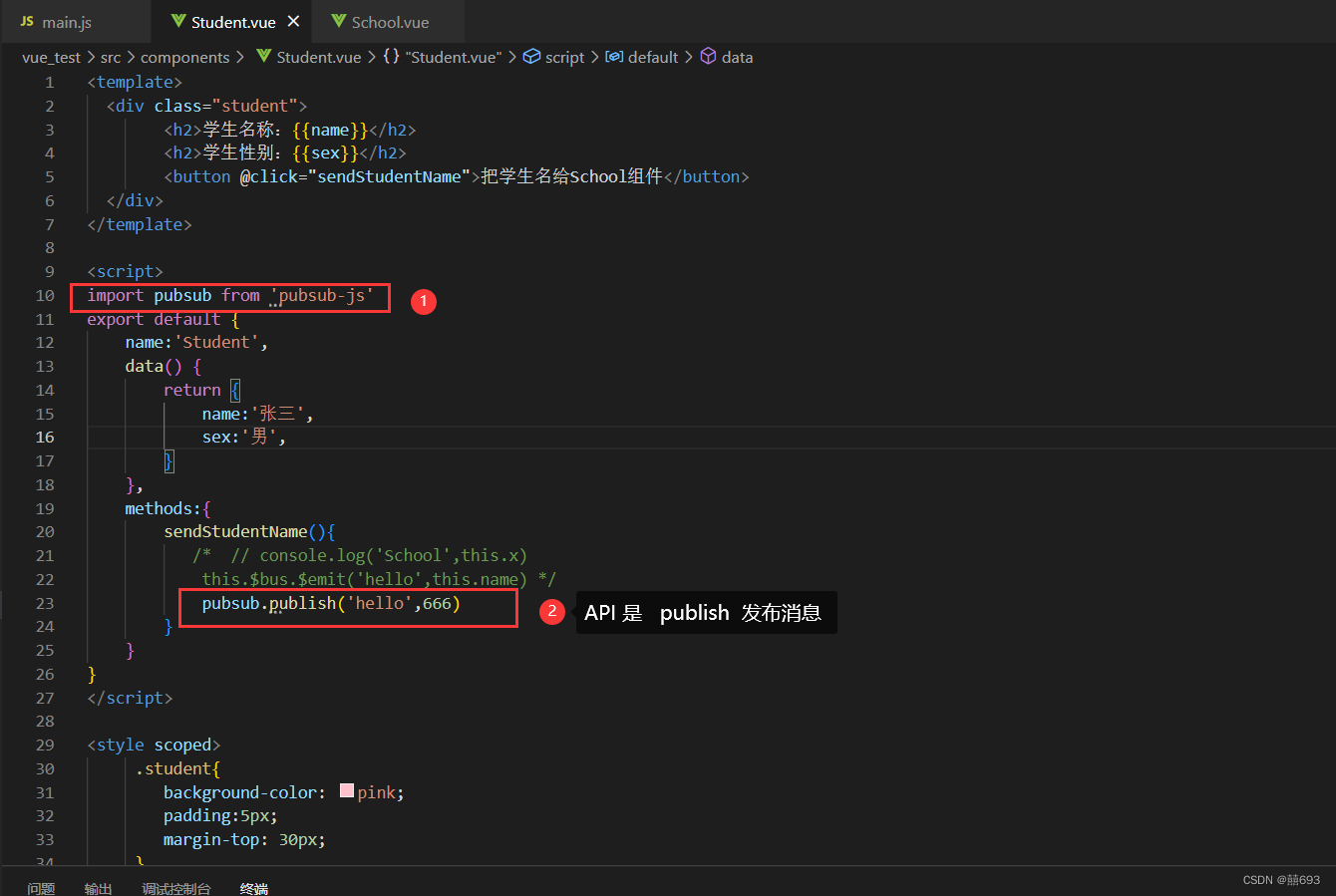The width and height of the screenshot is (1336, 896).
Task: Click the Vue icon beside Student.vue breadcrumb
Action: (x=265, y=57)
